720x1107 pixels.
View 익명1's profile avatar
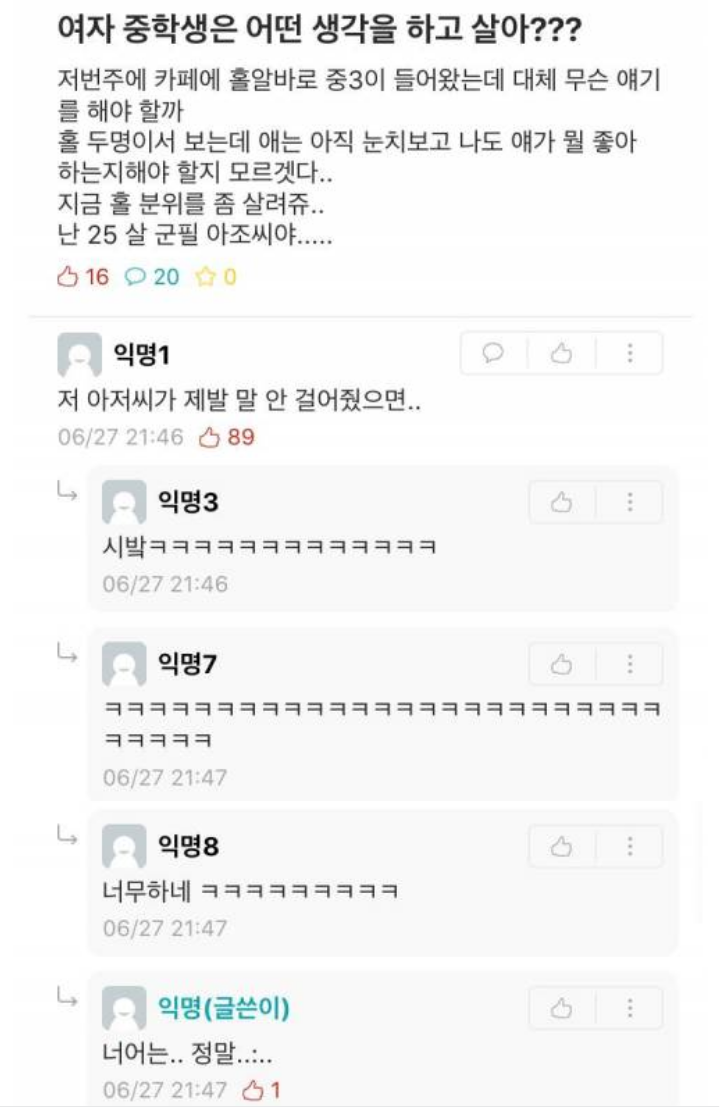[79, 354]
